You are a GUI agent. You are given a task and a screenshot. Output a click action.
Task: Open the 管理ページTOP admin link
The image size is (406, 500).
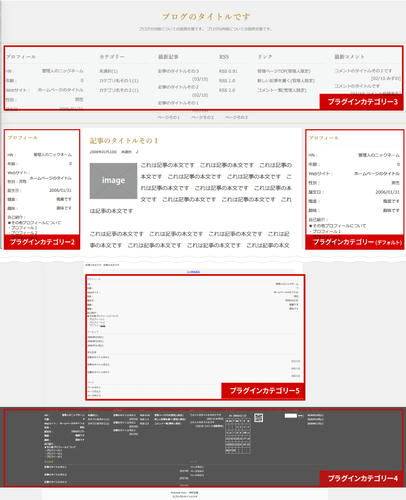point(284,71)
